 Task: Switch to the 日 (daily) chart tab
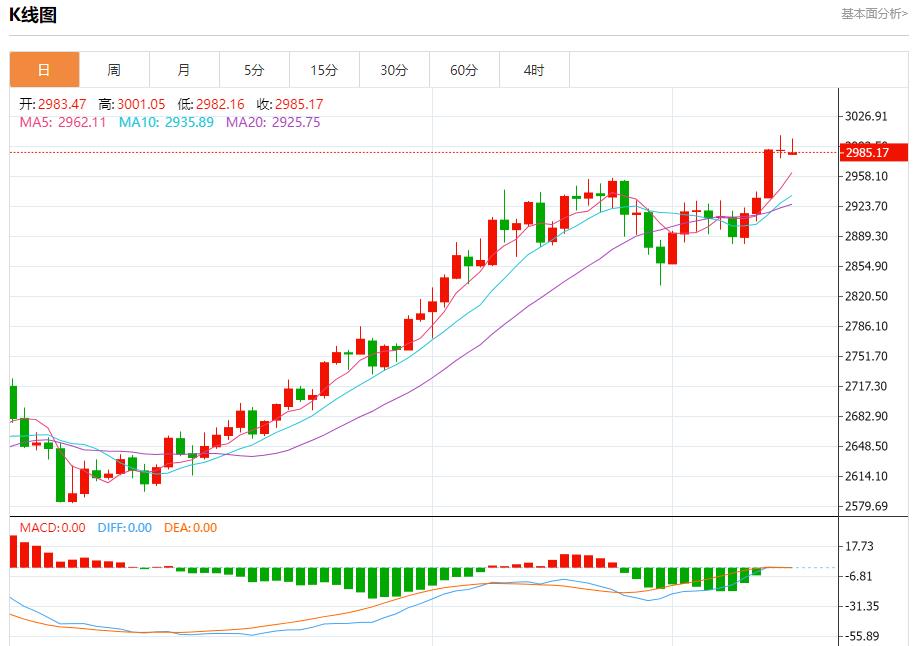click(x=44, y=70)
